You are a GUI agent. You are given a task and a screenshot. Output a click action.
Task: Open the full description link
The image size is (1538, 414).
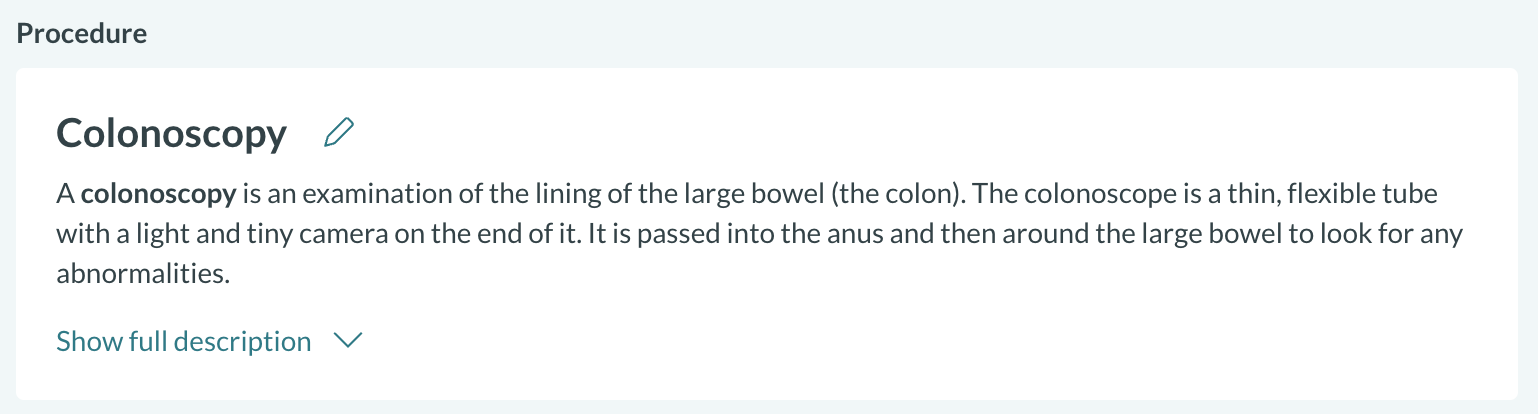[x=184, y=342]
